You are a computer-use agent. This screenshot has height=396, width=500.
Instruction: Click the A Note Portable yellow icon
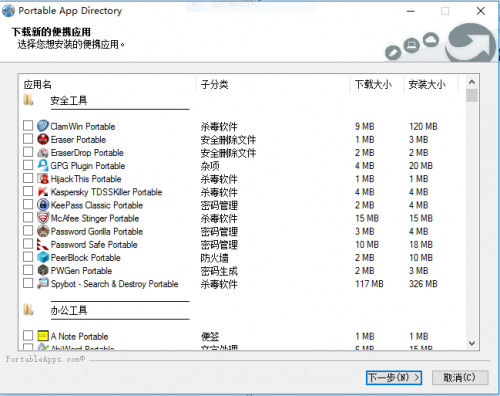click(43, 336)
